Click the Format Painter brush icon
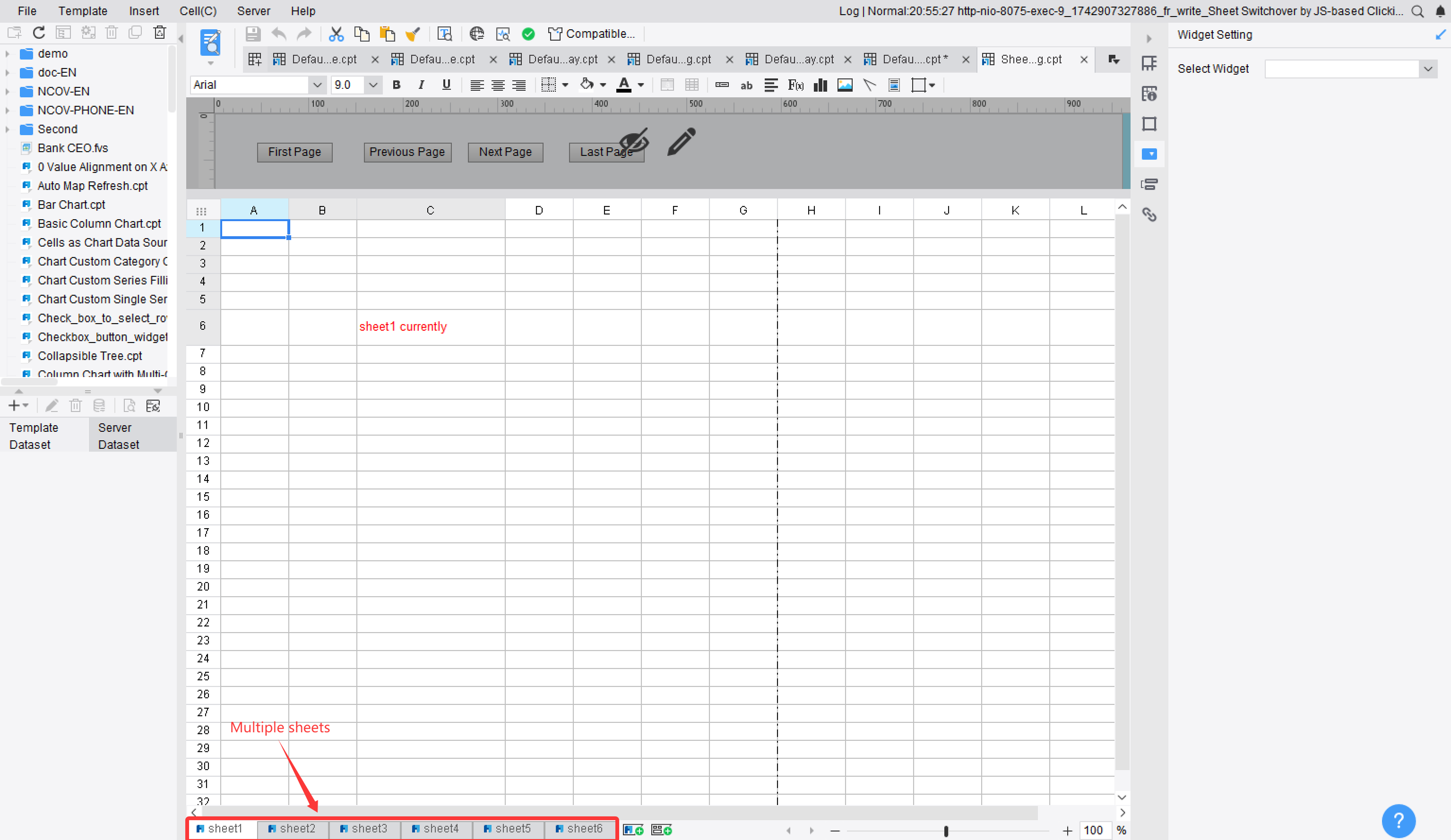Image resolution: width=1451 pixels, height=840 pixels. 413,34
